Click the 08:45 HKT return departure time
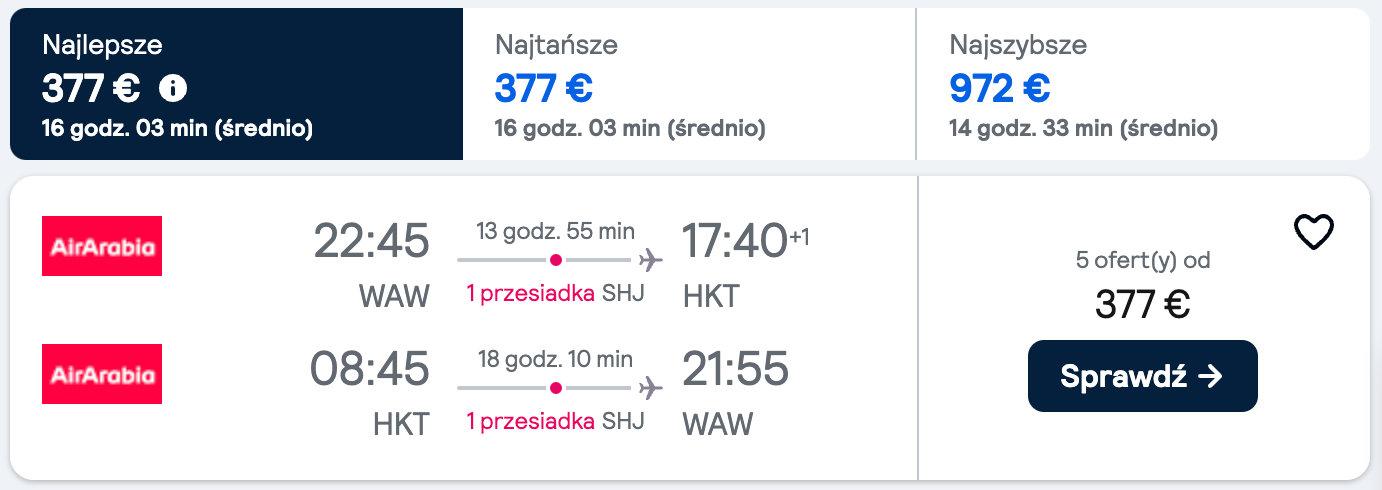1382x490 pixels. (x=369, y=369)
